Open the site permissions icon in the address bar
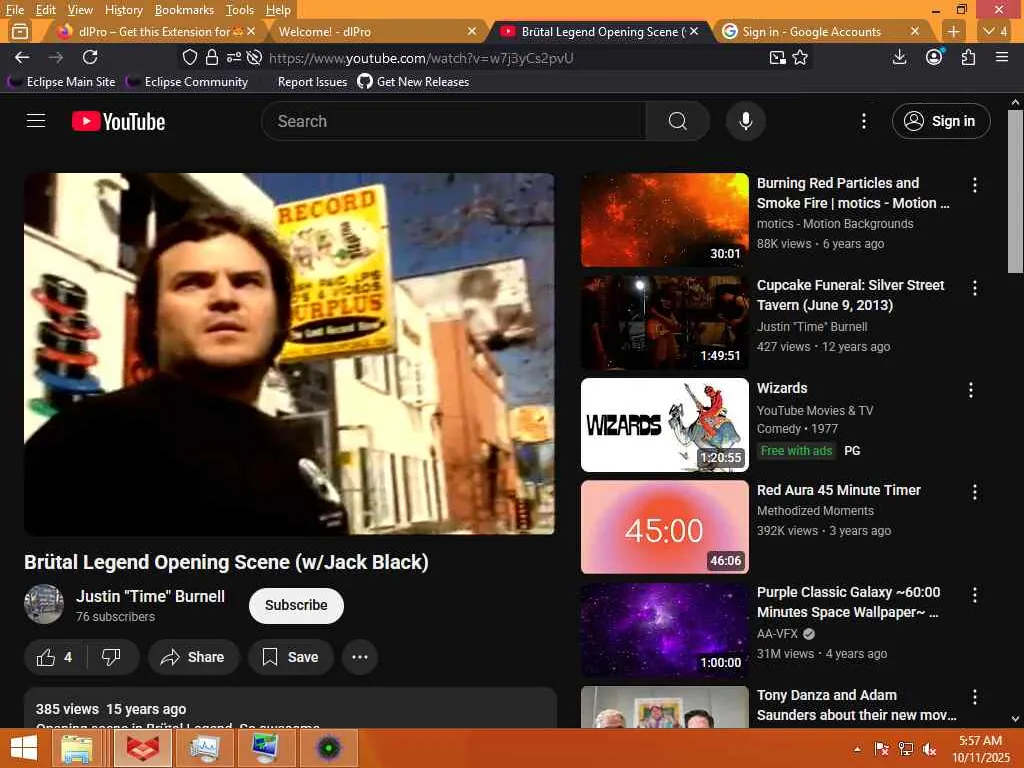The height and width of the screenshot is (768, 1024). 234,57
